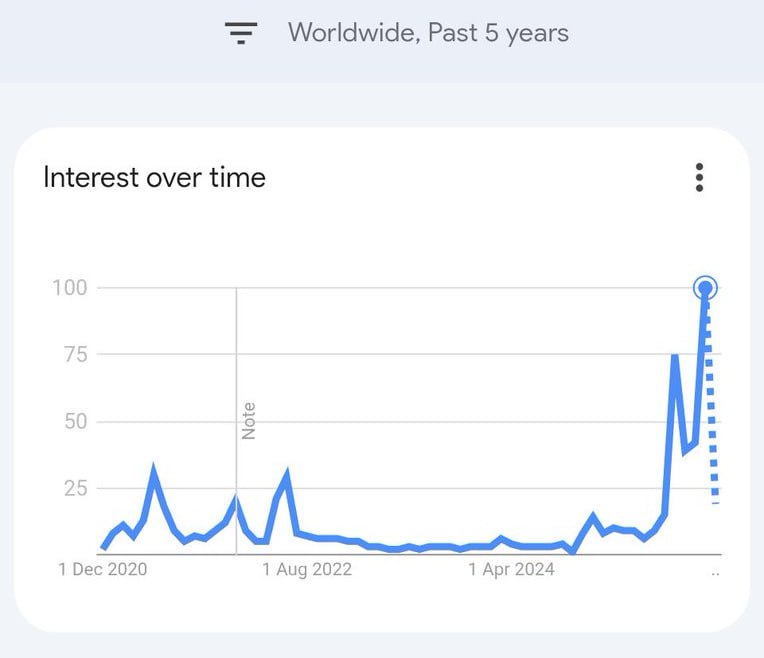The width and height of the screenshot is (764, 658).
Task: Click the 'Worldwide, Past 5 years' filter text
Action: [428, 33]
